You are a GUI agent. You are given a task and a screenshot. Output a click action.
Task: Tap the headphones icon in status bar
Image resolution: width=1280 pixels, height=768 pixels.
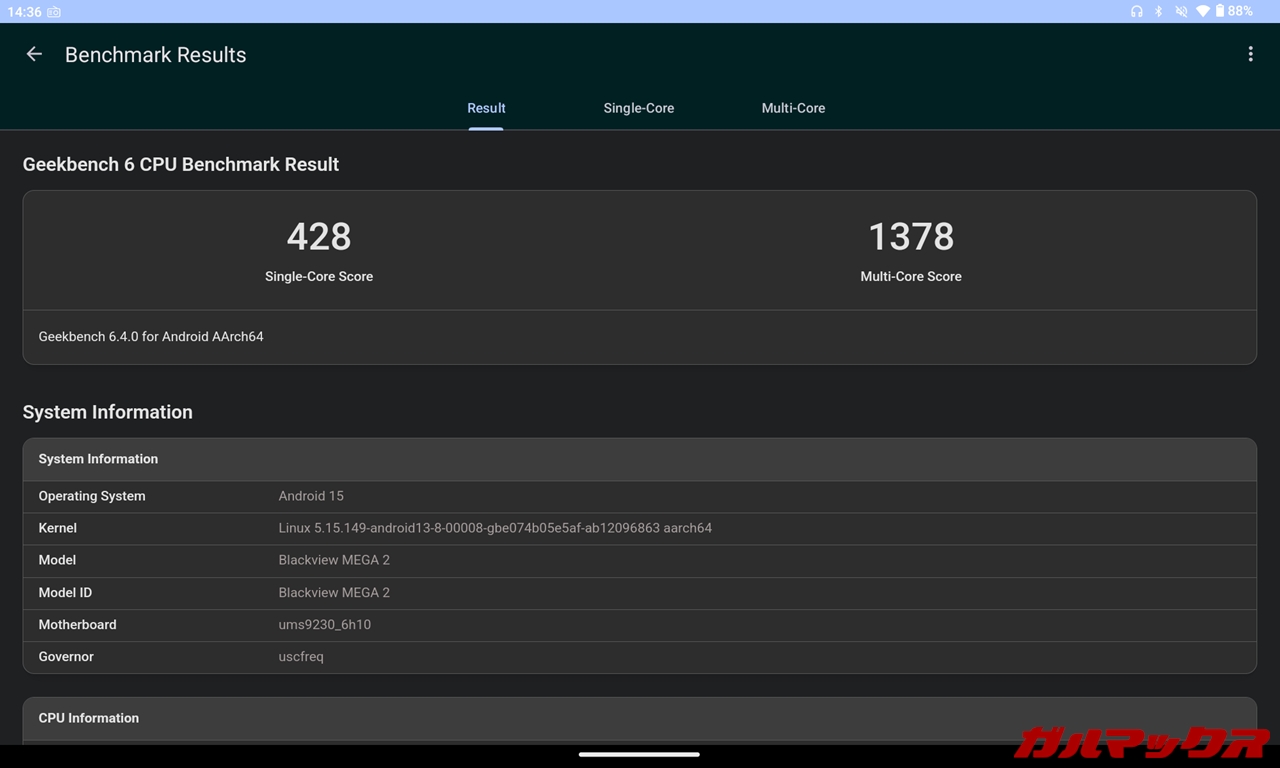[1136, 11]
